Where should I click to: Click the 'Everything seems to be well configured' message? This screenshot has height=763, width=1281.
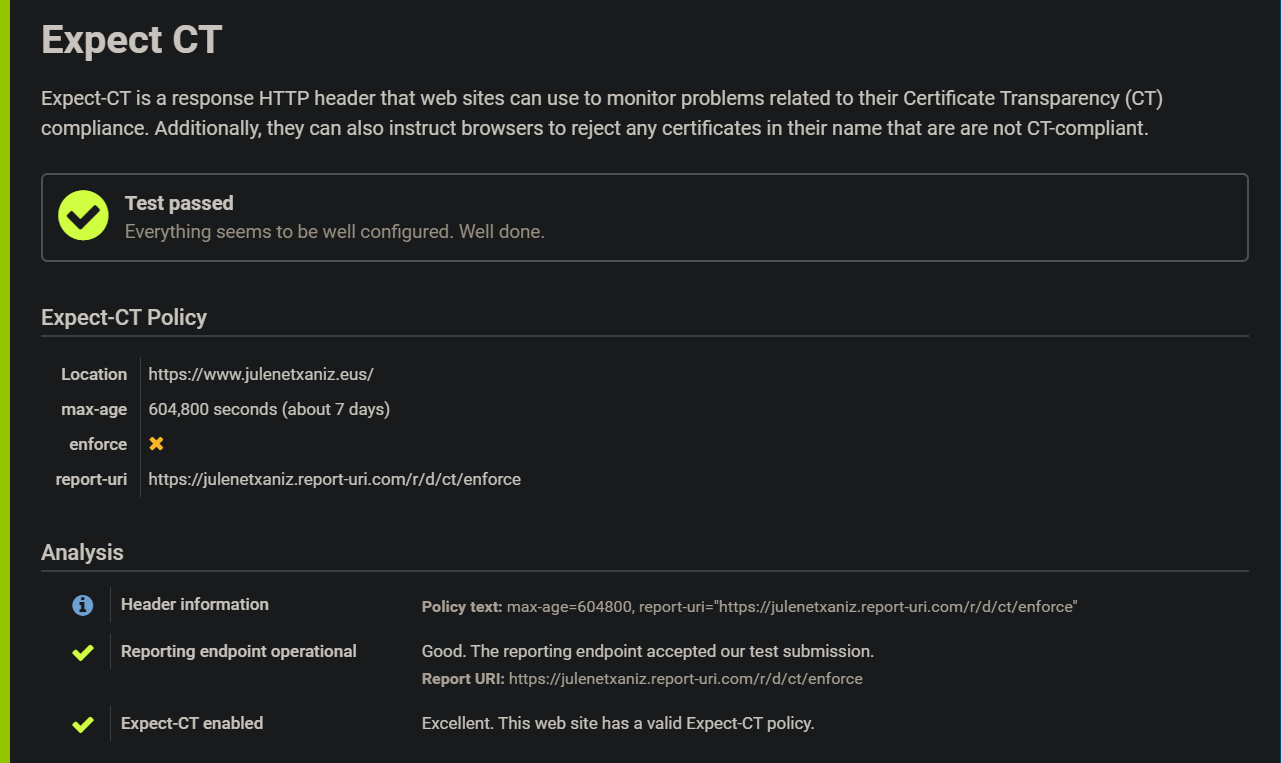pyautogui.click(x=334, y=232)
